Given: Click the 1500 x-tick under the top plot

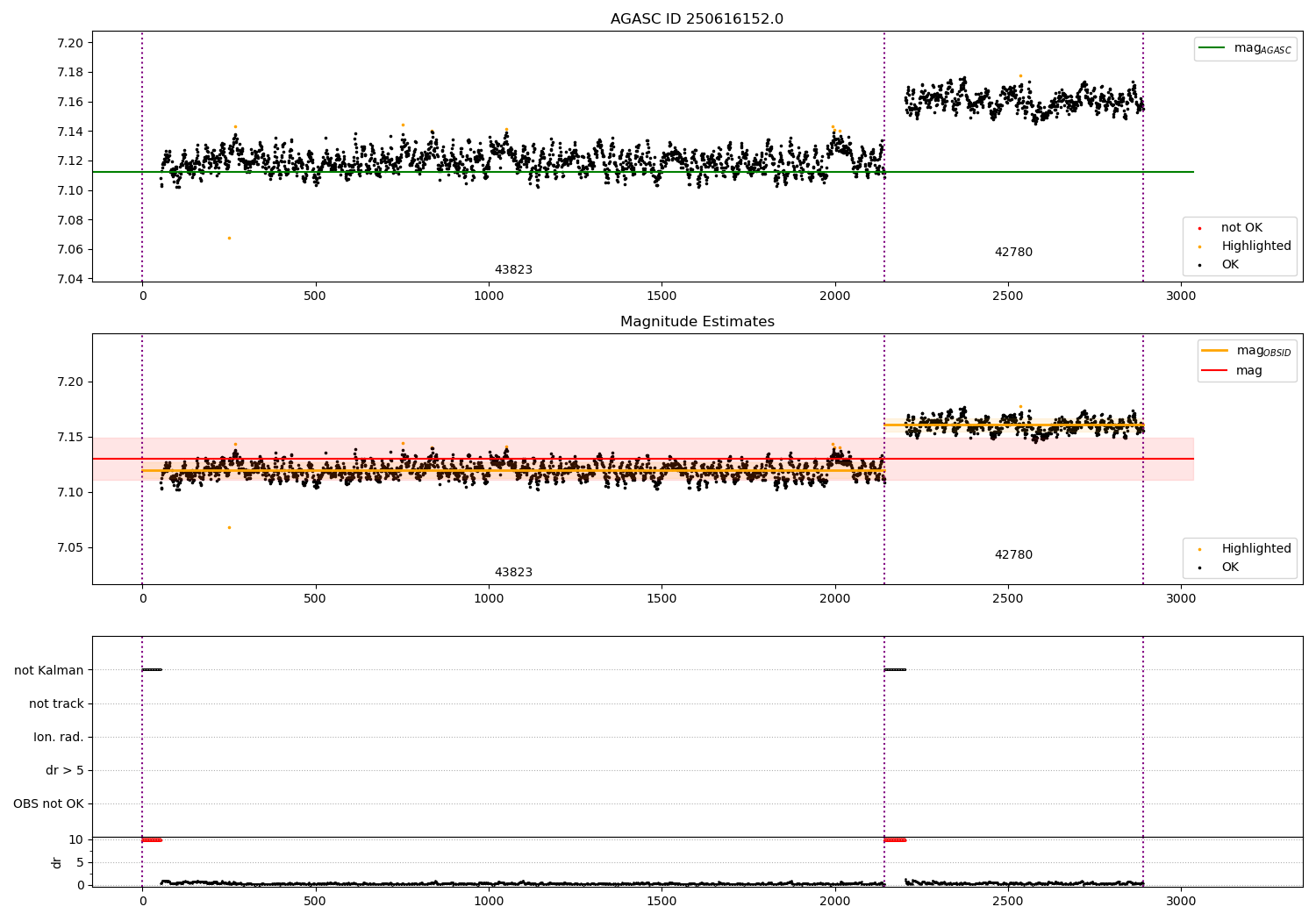Looking at the screenshot, I should click(661, 296).
